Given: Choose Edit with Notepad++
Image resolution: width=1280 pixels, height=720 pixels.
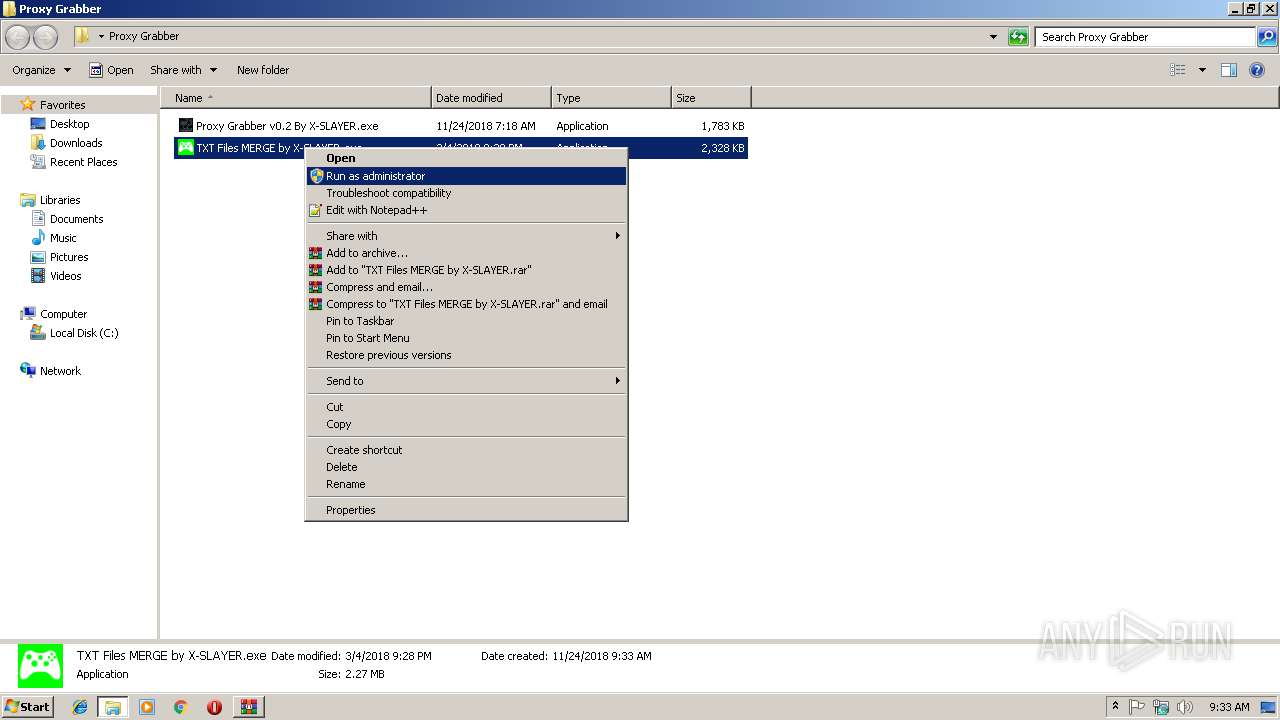Looking at the screenshot, I should (x=466, y=210).
